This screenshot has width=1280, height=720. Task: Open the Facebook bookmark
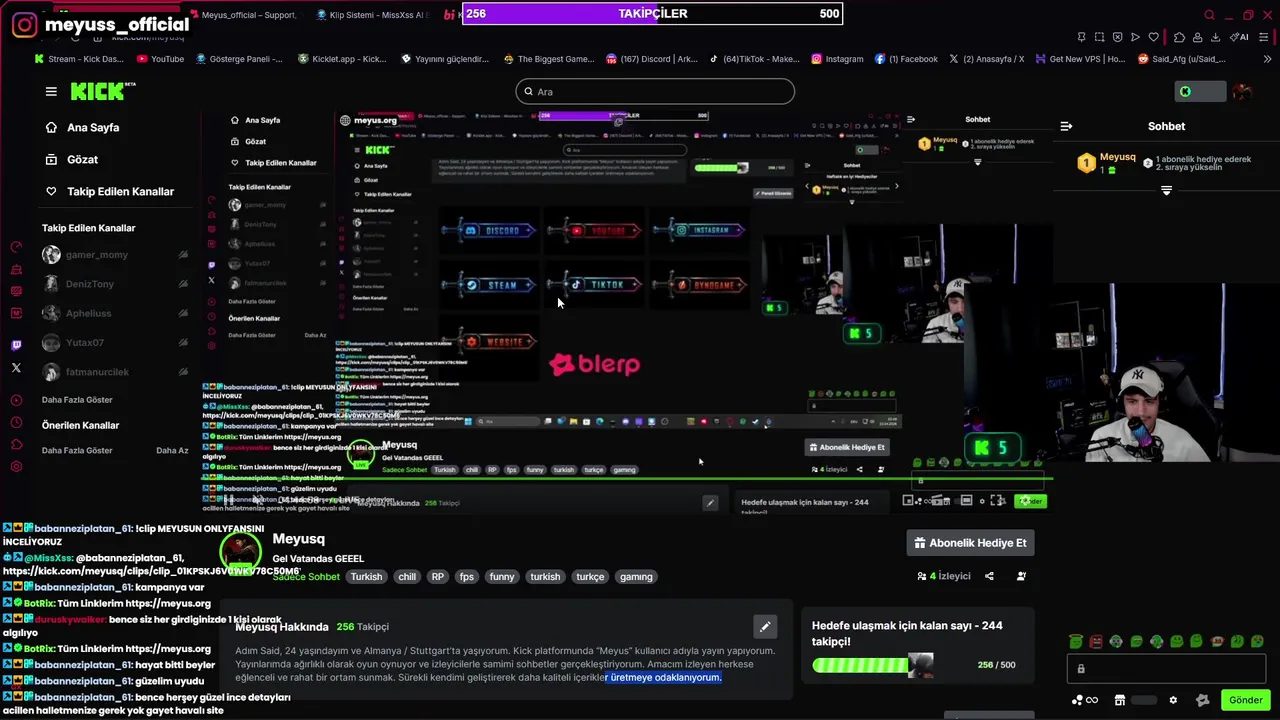click(906, 59)
